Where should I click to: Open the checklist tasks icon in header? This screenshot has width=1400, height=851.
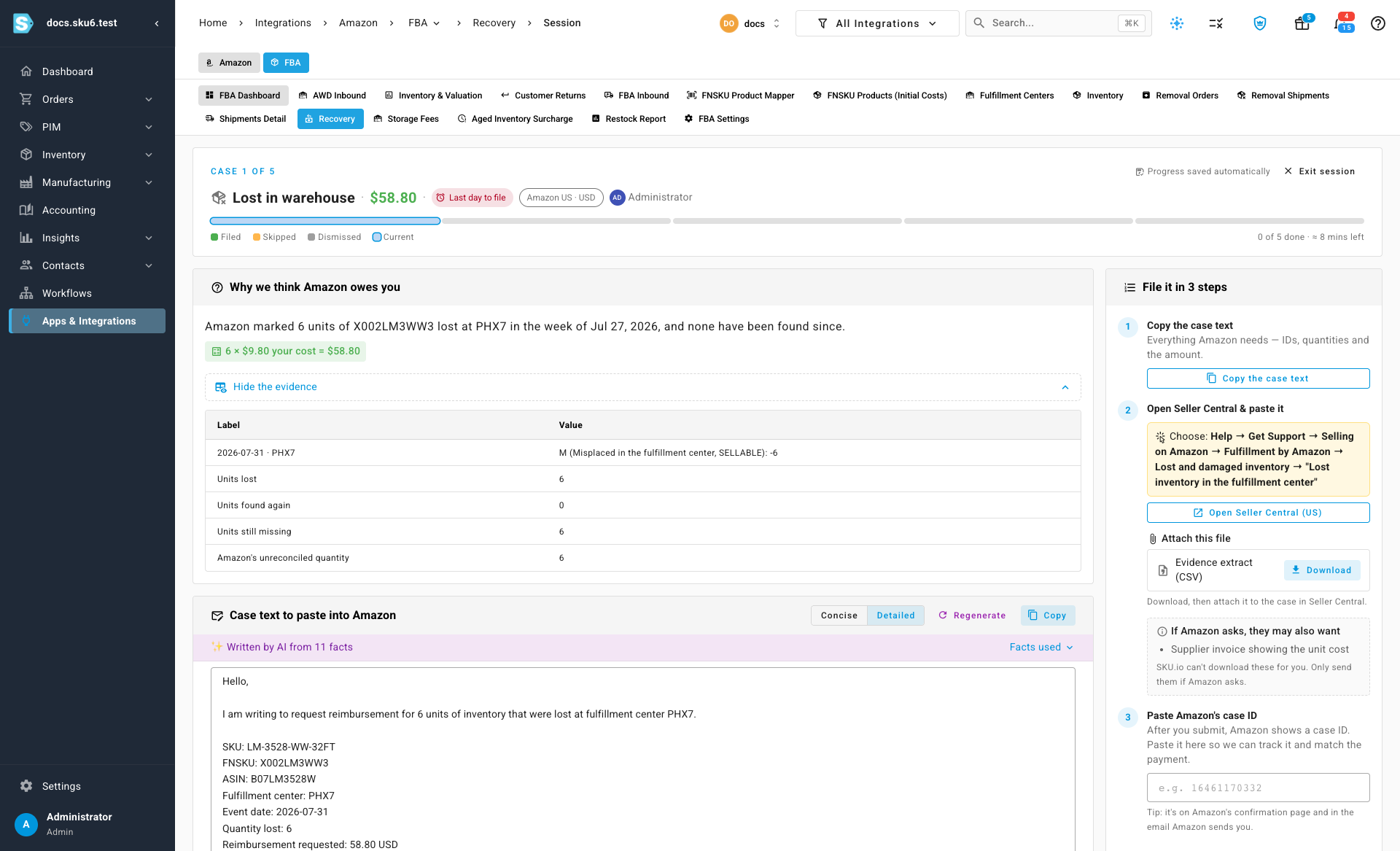coord(1216,23)
